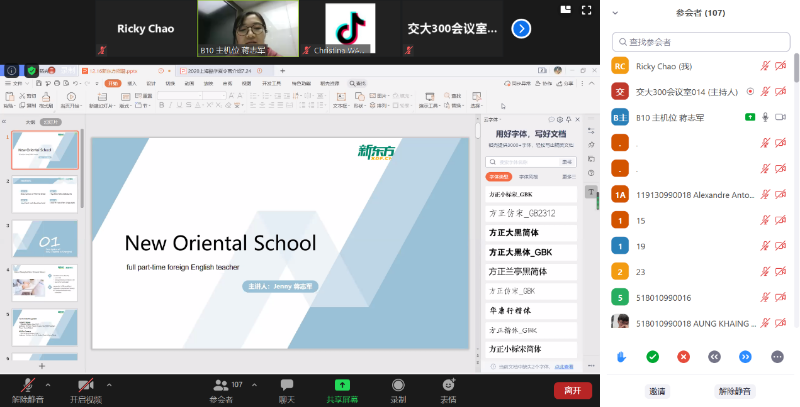Click the 邀请 invite button
The width and height of the screenshot is (800, 407).
tap(657, 392)
